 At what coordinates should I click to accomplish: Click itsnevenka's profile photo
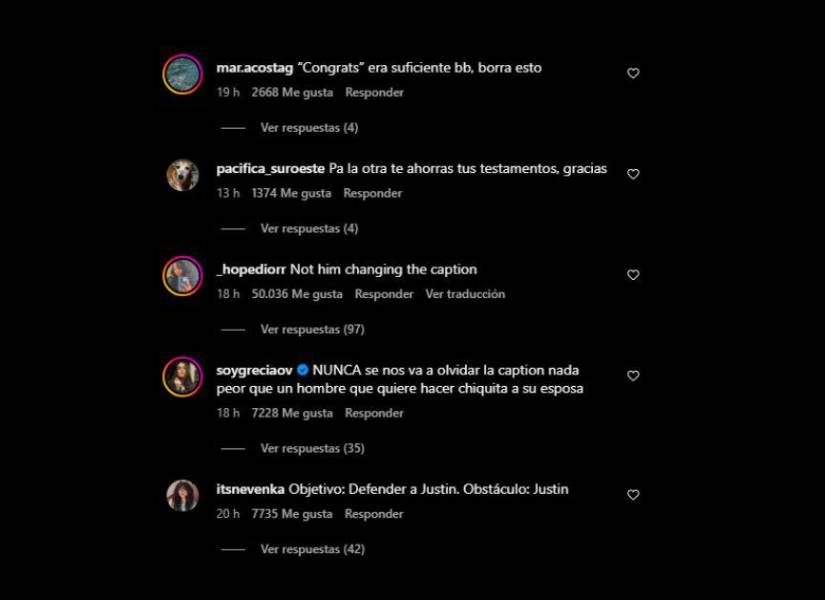point(183,495)
